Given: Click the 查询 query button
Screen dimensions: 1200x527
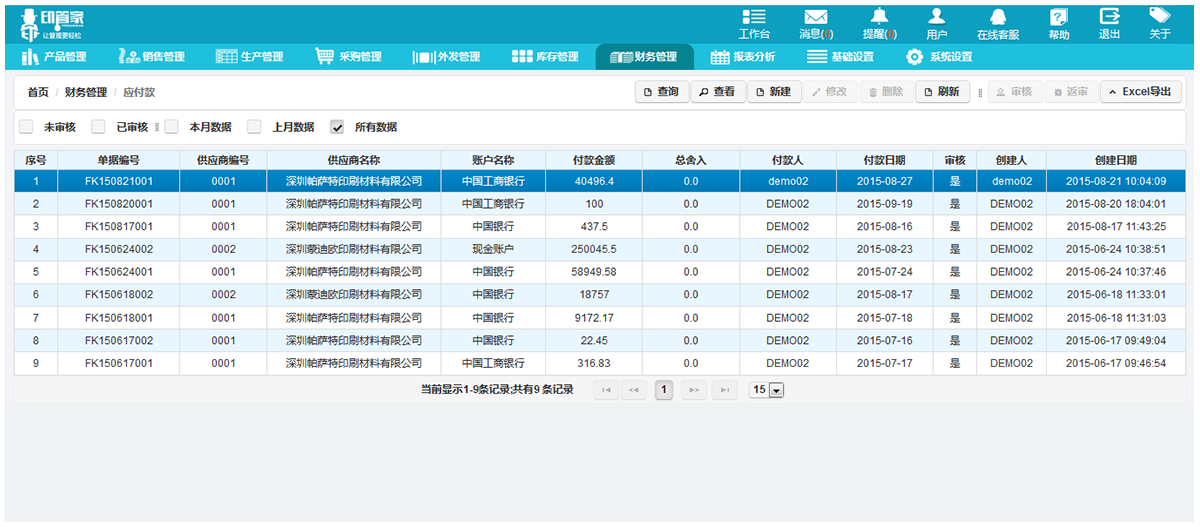Looking at the screenshot, I should click(x=661, y=92).
